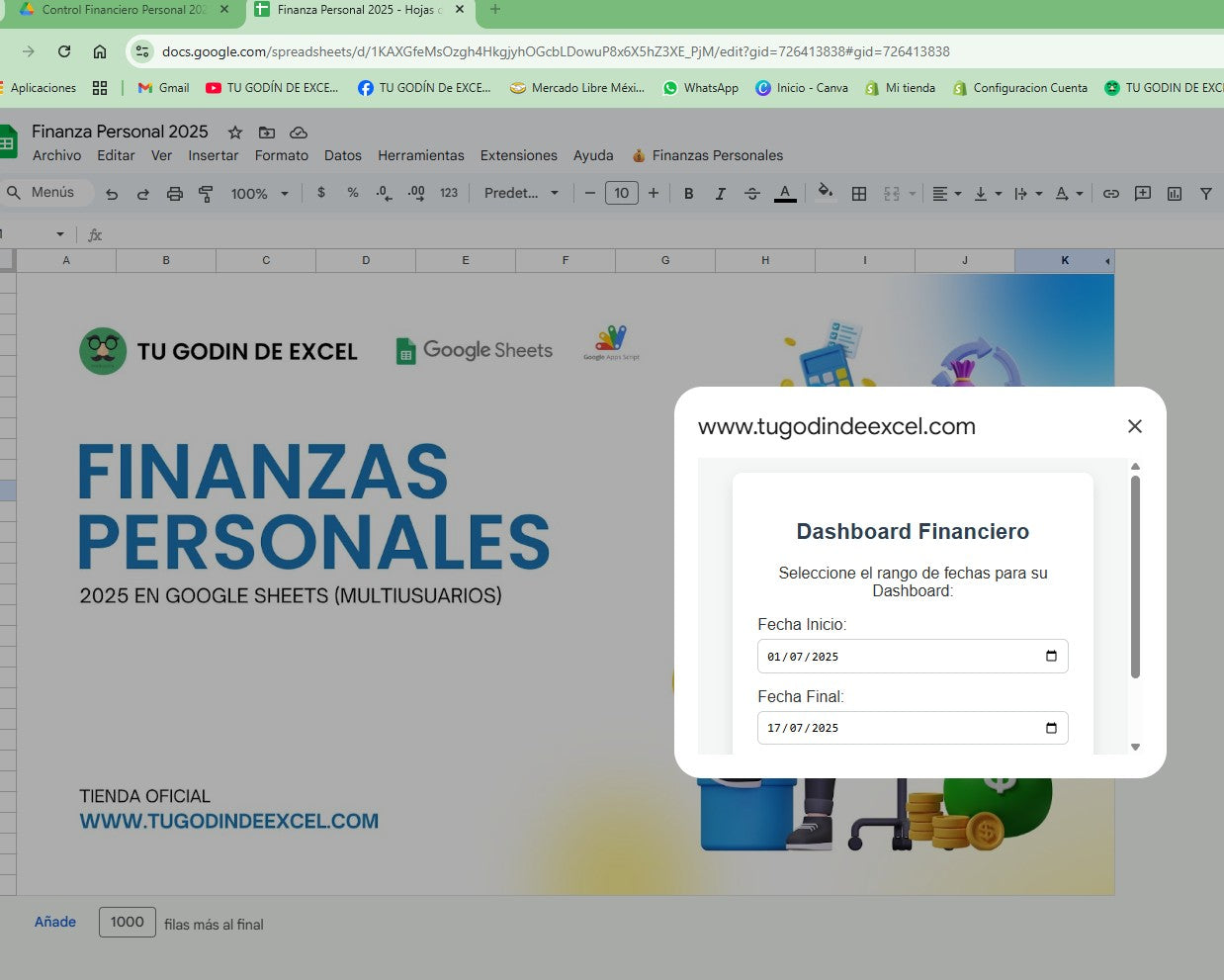This screenshot has height=980, width=1224.
Task: Star the Finanza Personal 2025 document
Action: pyautogui.click(x=235, y=133)
